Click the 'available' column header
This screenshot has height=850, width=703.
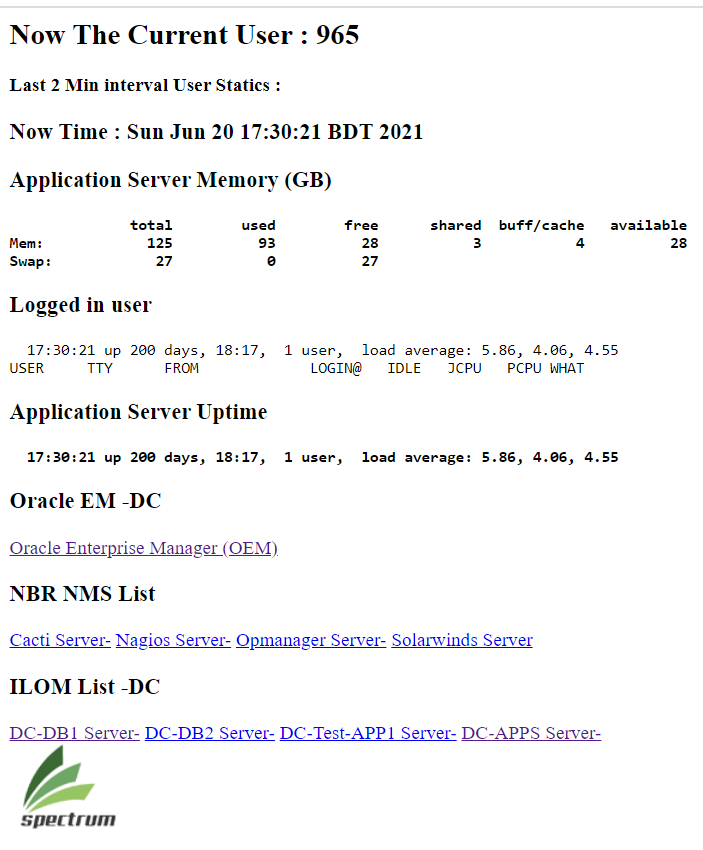[x=648, y=225]
